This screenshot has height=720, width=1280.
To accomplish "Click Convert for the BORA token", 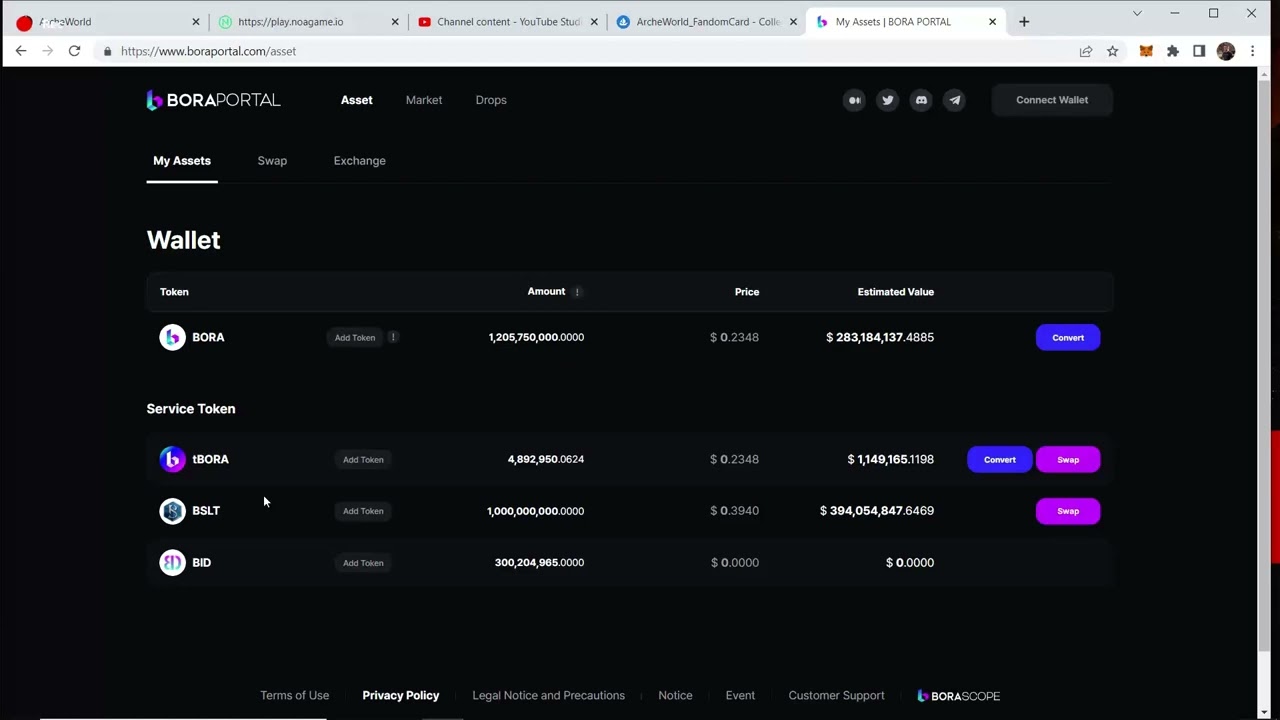I will tap(1068, 338).
